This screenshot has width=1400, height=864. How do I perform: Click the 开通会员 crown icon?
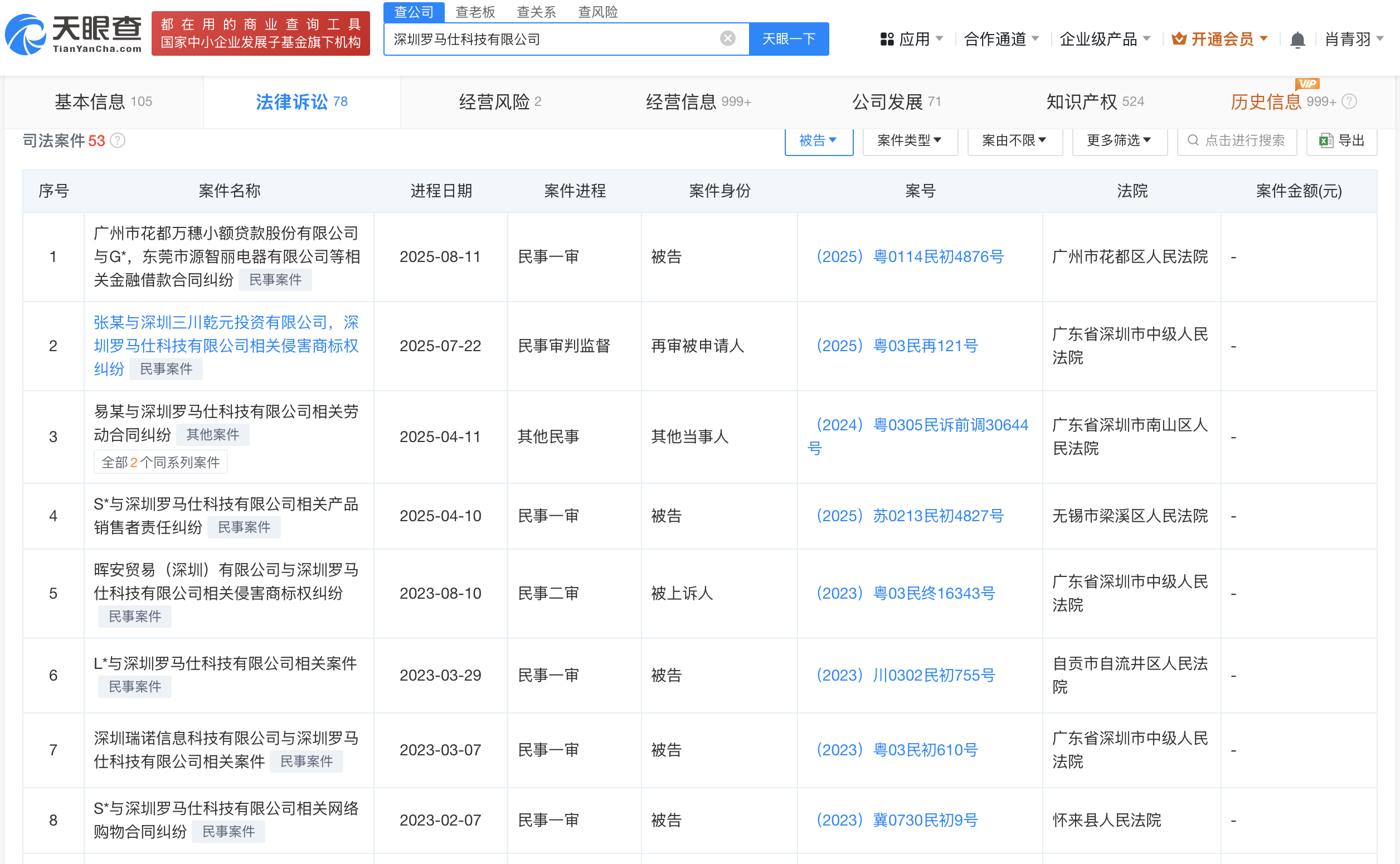1179,40
